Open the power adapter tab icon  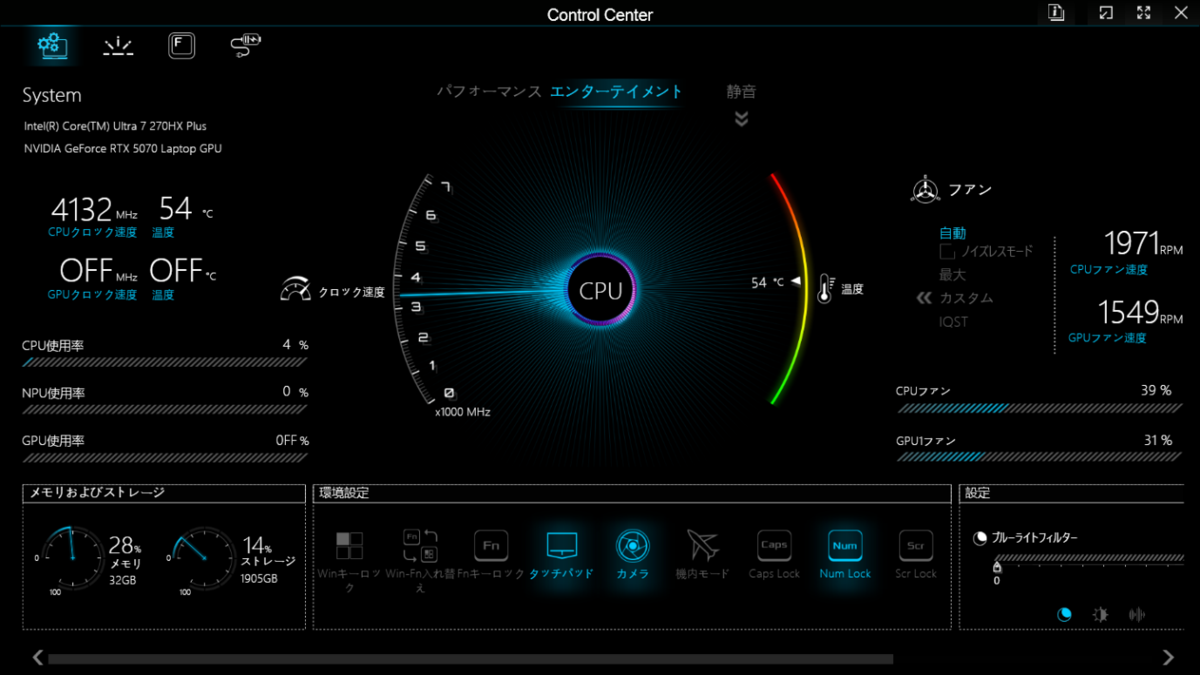click(x=245, y=45)
